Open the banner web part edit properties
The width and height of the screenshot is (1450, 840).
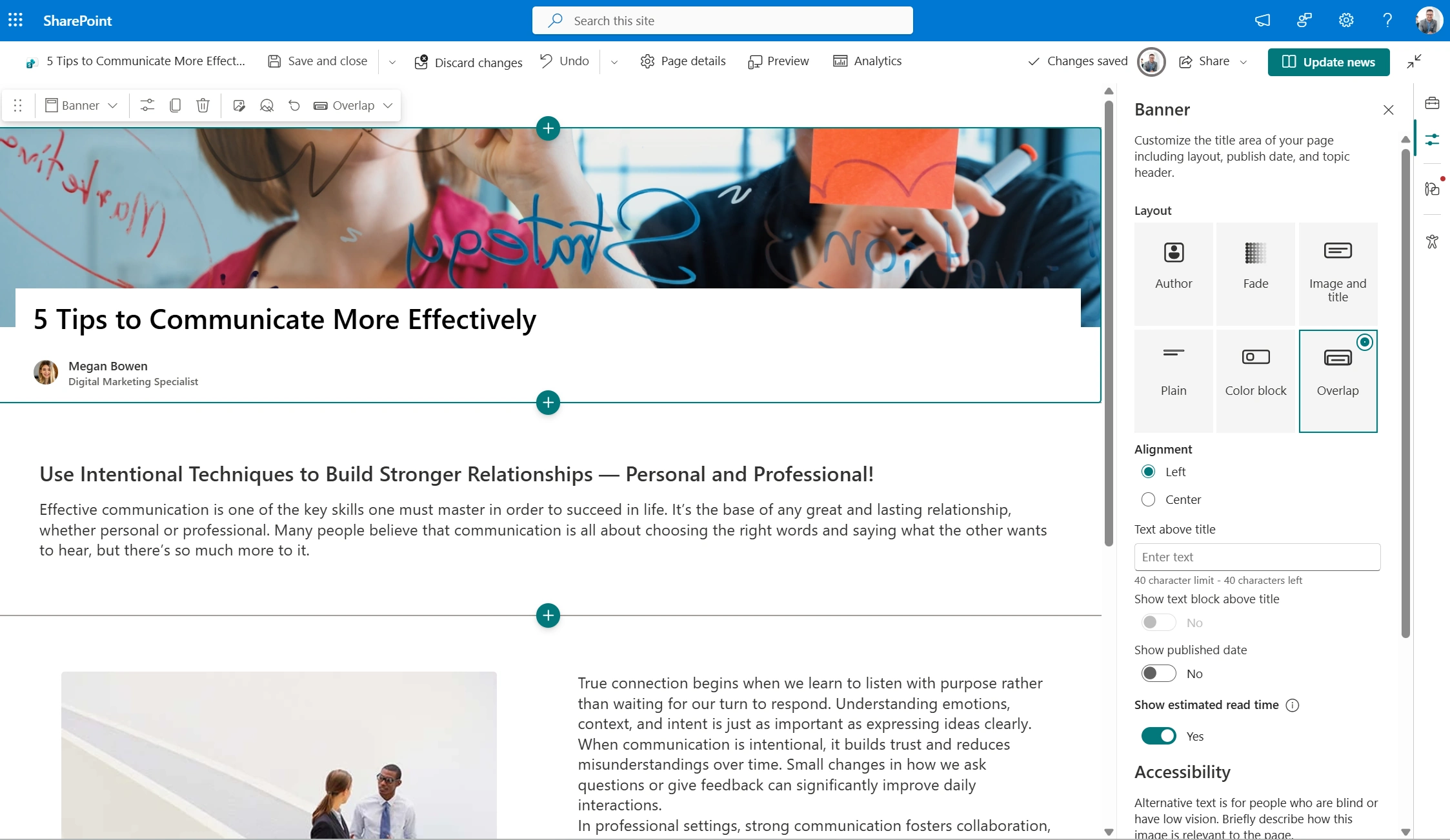(x=147, y=105)
